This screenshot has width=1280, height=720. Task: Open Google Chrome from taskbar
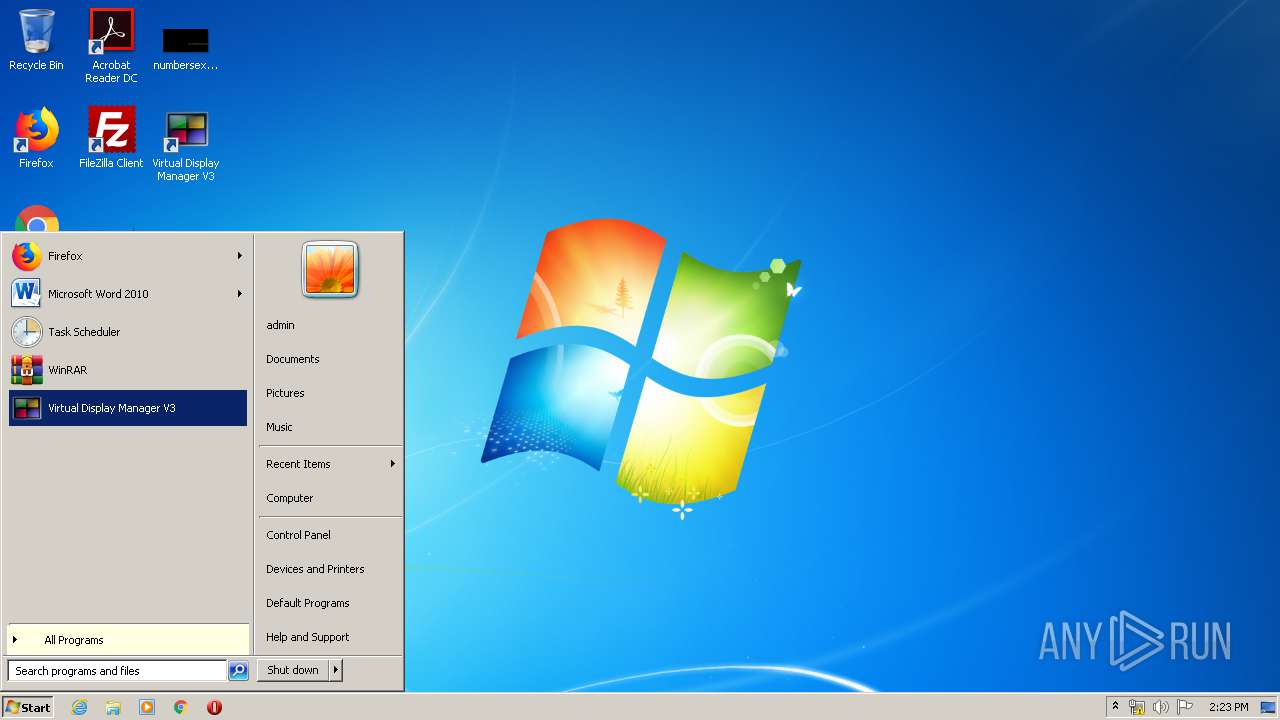pos(181,707)
